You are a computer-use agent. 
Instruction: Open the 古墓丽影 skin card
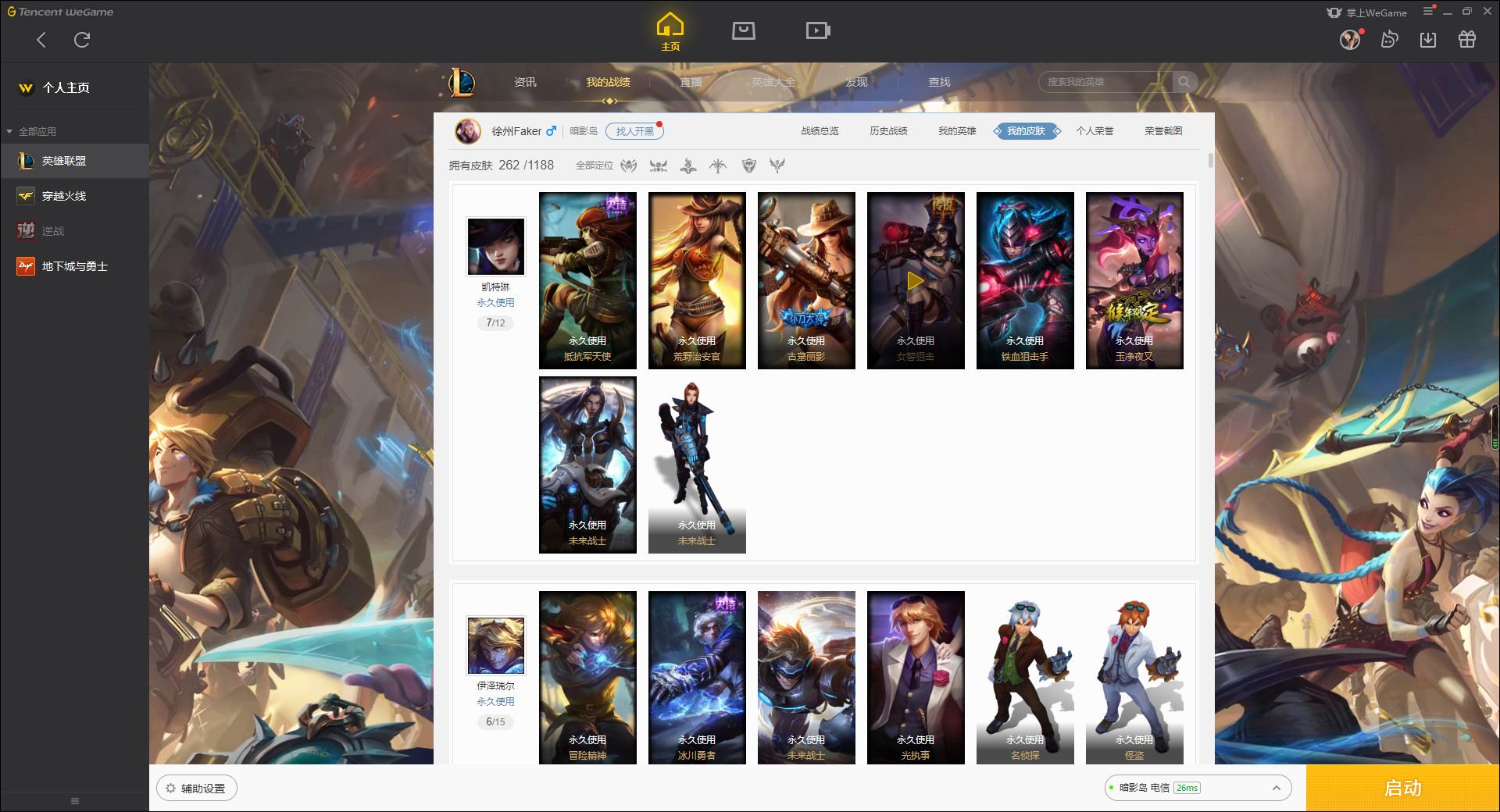point(806,280)
